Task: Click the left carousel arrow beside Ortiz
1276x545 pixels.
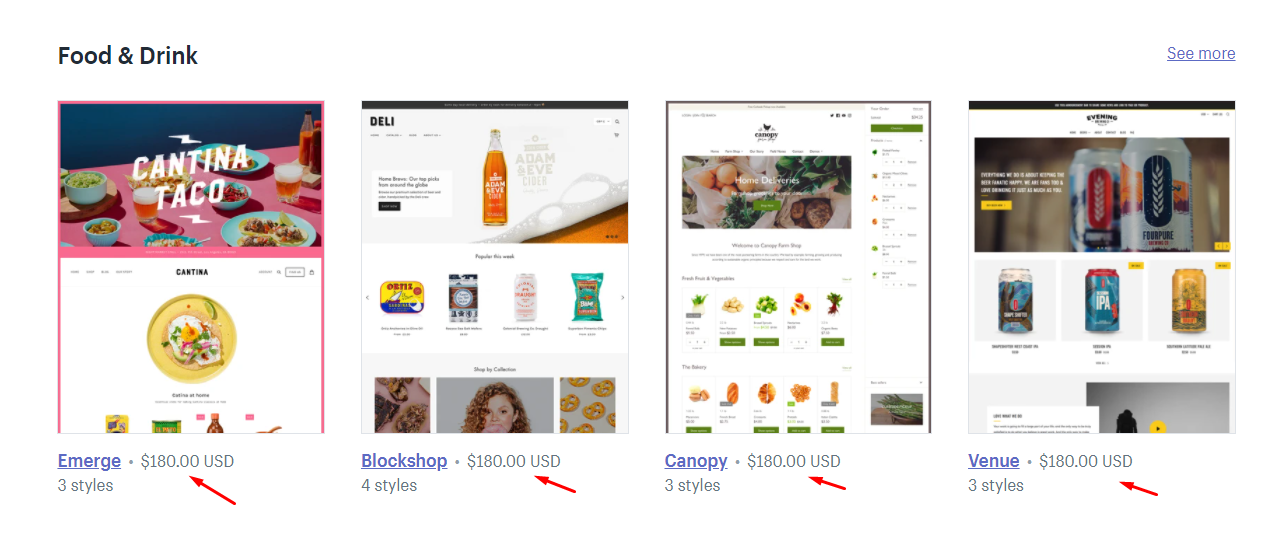Action: [367, 297]
